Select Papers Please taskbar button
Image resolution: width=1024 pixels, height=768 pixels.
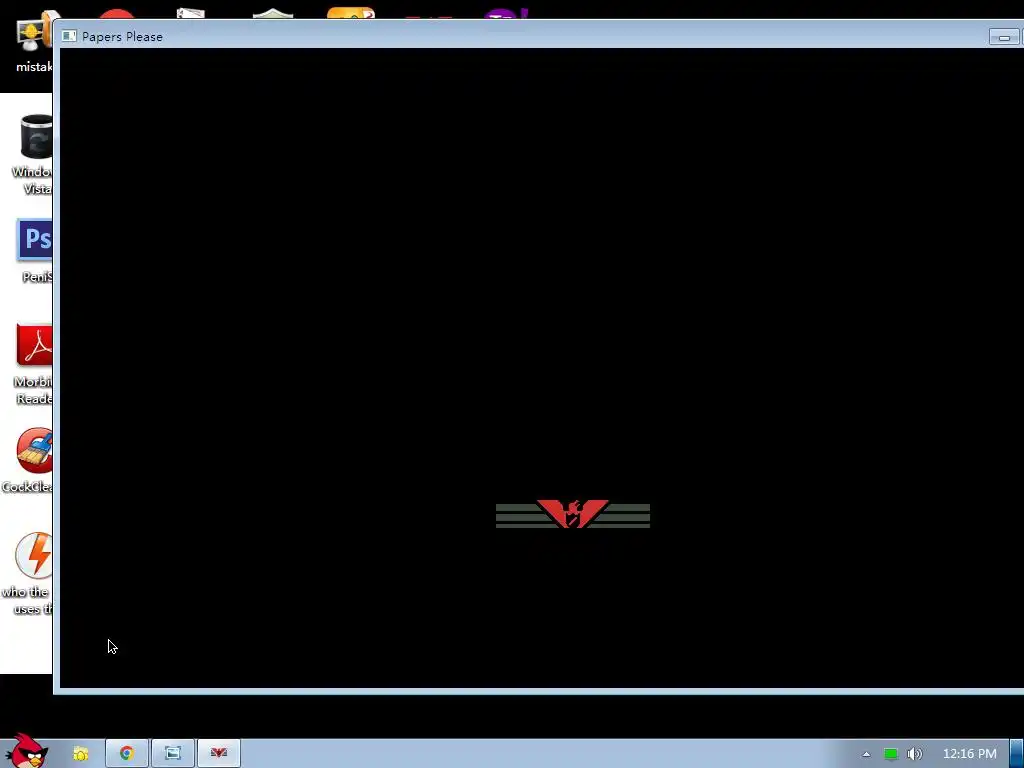219,754
